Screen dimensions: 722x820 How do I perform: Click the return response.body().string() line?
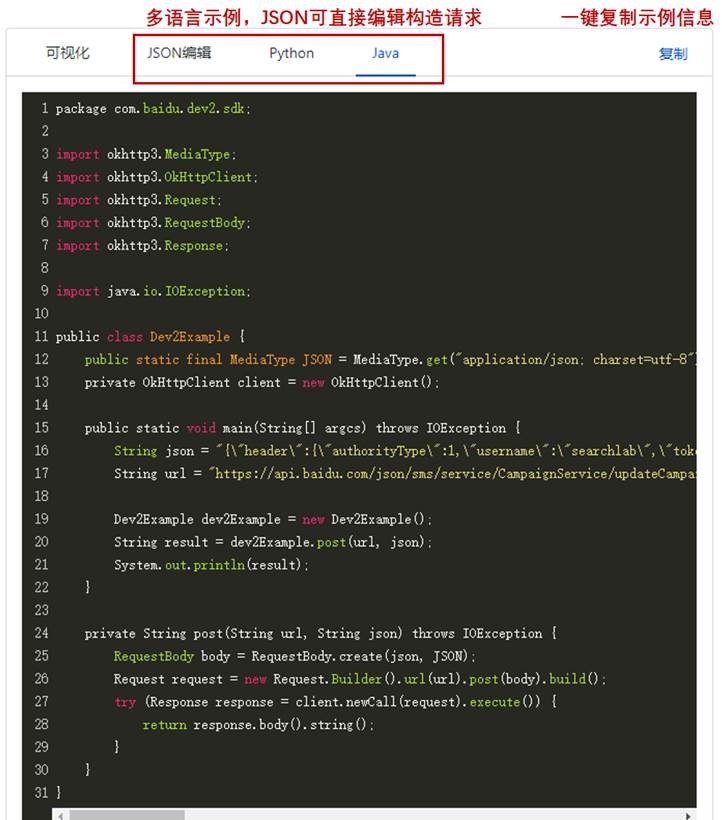point(258,725)
